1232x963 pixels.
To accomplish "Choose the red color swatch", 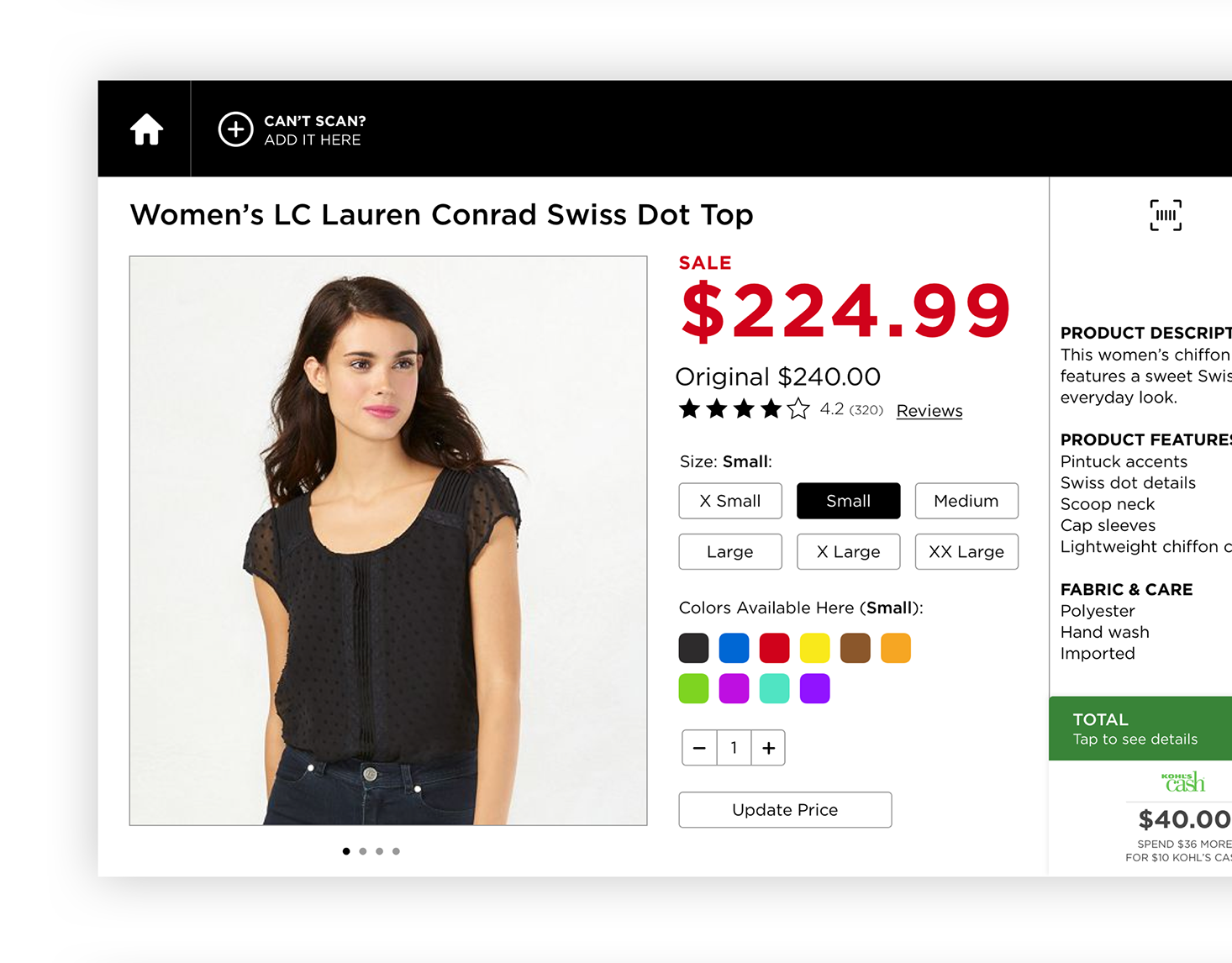I will pos(774,648).
